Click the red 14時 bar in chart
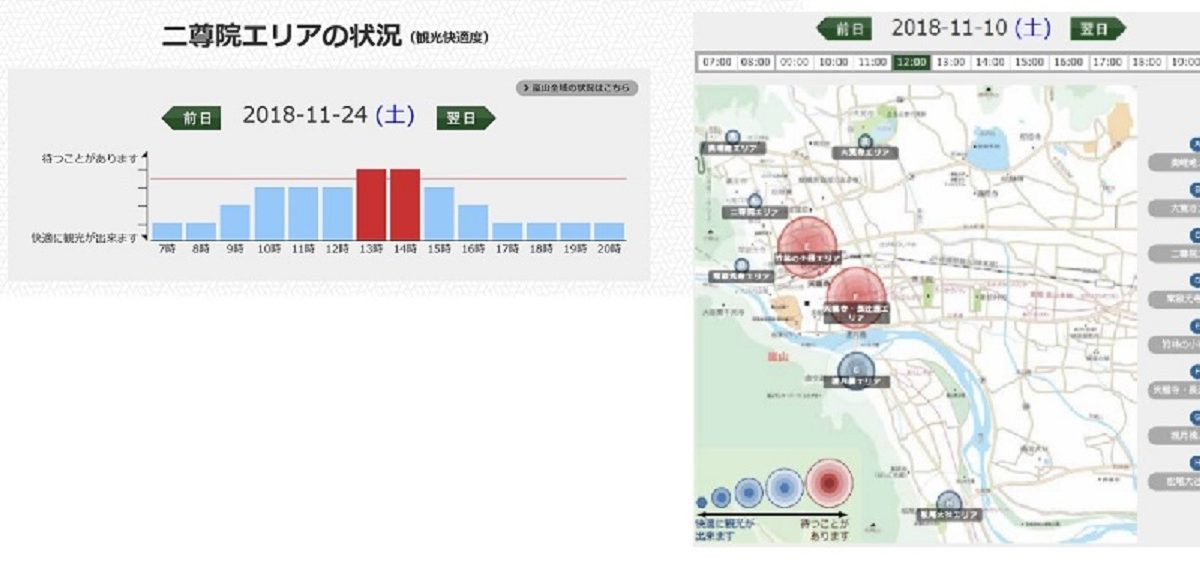The width and height of the screenshot is (1200, 586). pyautogui.click(x=405, y=204)
